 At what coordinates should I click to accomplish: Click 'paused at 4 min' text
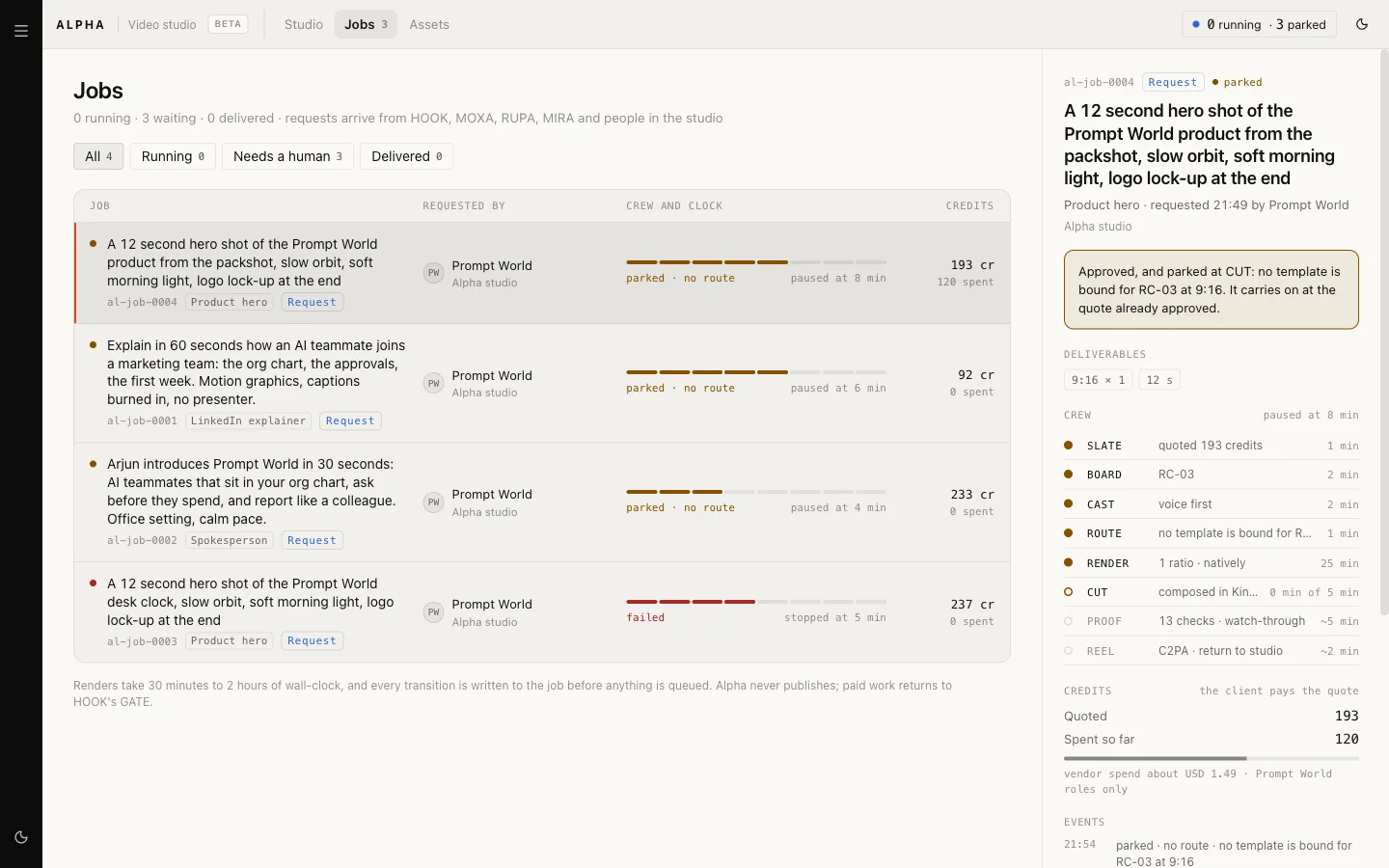(838, 508)
